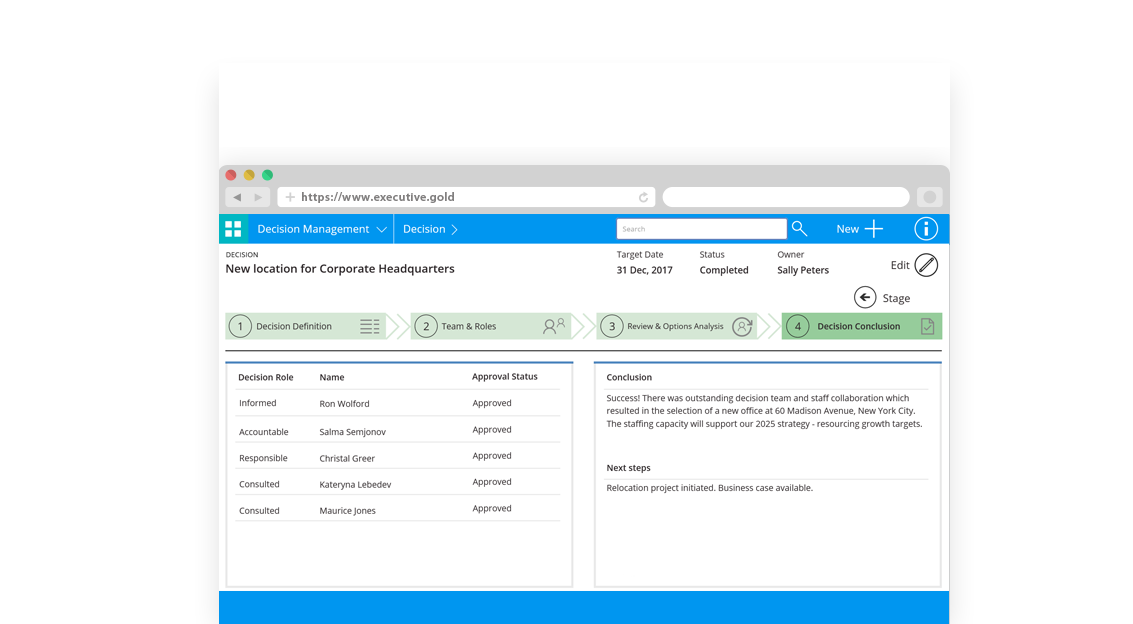The image size is (1133, 624).
Task: Select the Decision Conclusion stage
Action: (x=860, y=326)
